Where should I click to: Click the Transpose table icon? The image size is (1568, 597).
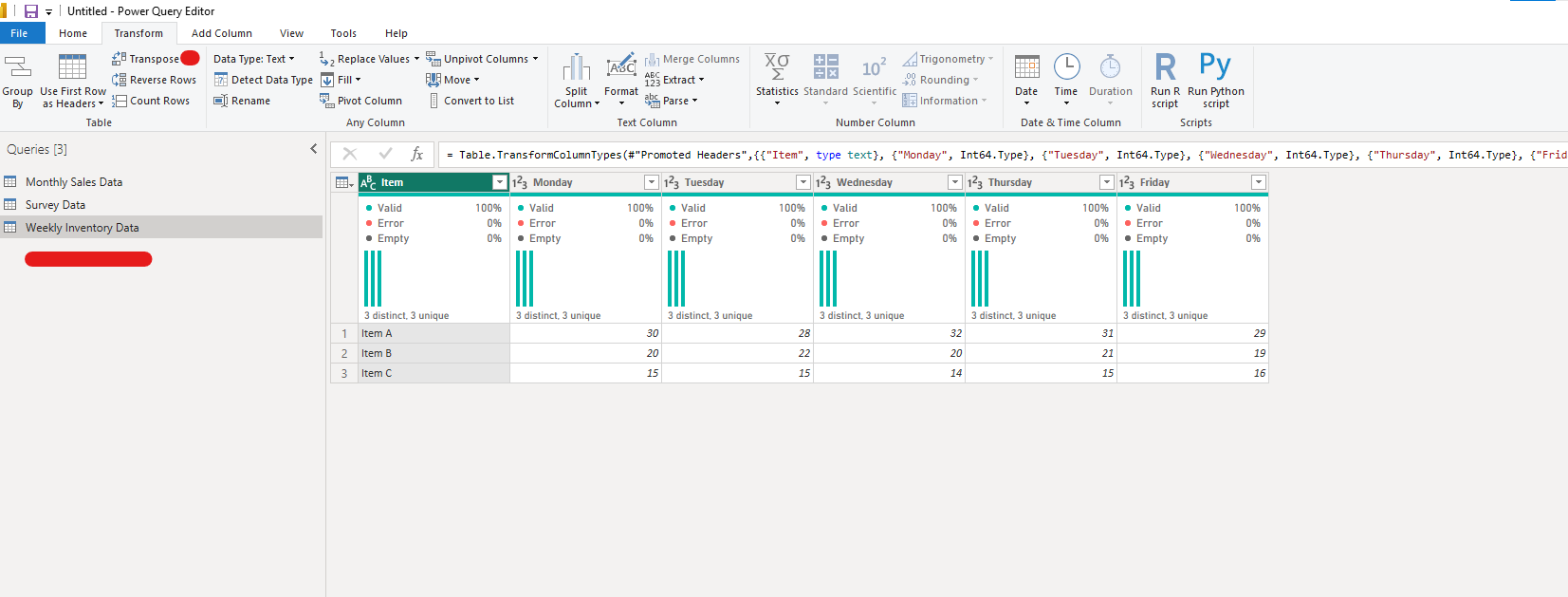coord(119,59)
